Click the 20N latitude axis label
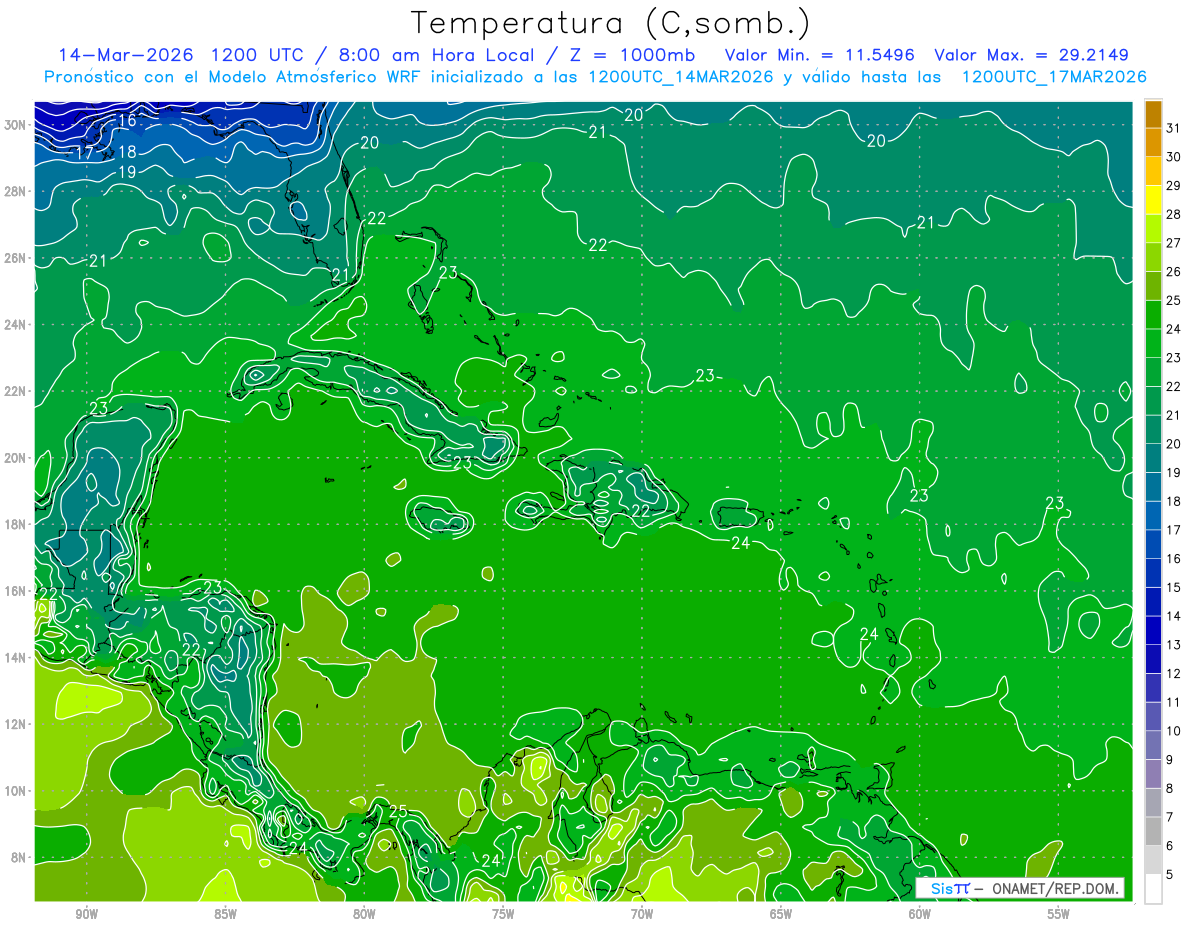 16,458
